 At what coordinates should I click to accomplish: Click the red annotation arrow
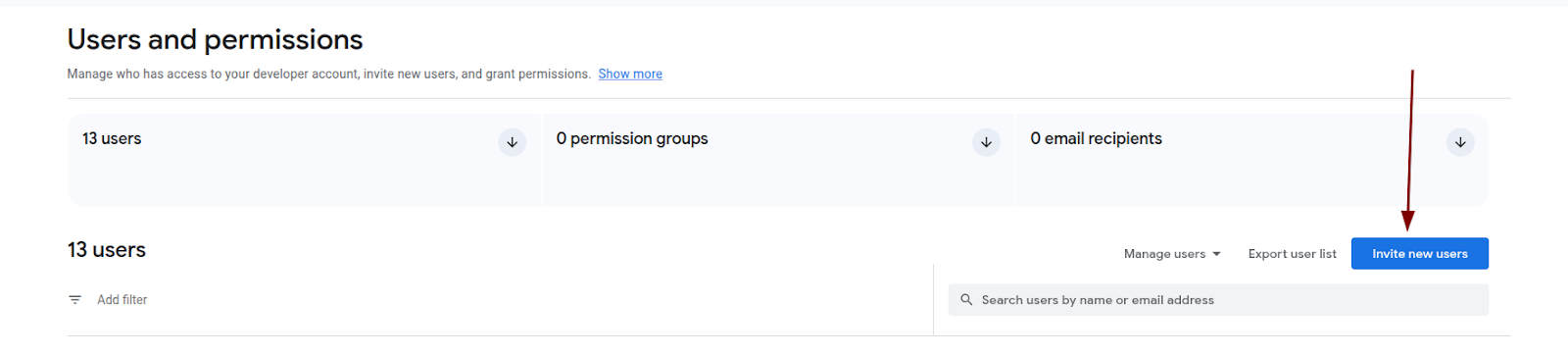[x=1409, y=150]
